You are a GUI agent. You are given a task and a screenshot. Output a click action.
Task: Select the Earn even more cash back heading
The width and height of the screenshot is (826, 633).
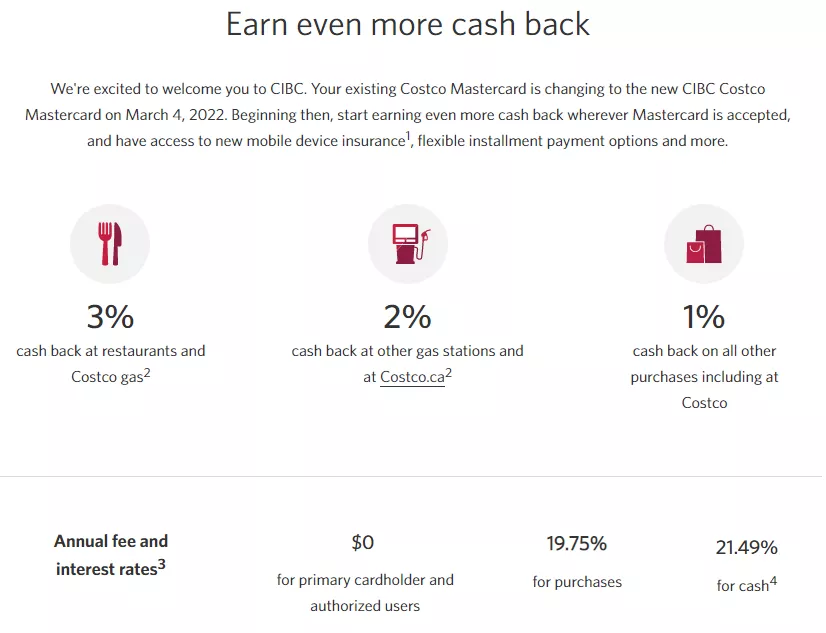click(x=408, y=24)
